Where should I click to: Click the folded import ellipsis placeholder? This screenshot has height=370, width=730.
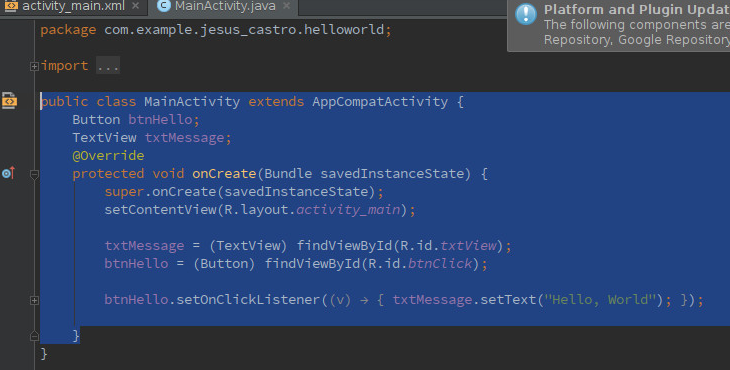tap(108, 66)
